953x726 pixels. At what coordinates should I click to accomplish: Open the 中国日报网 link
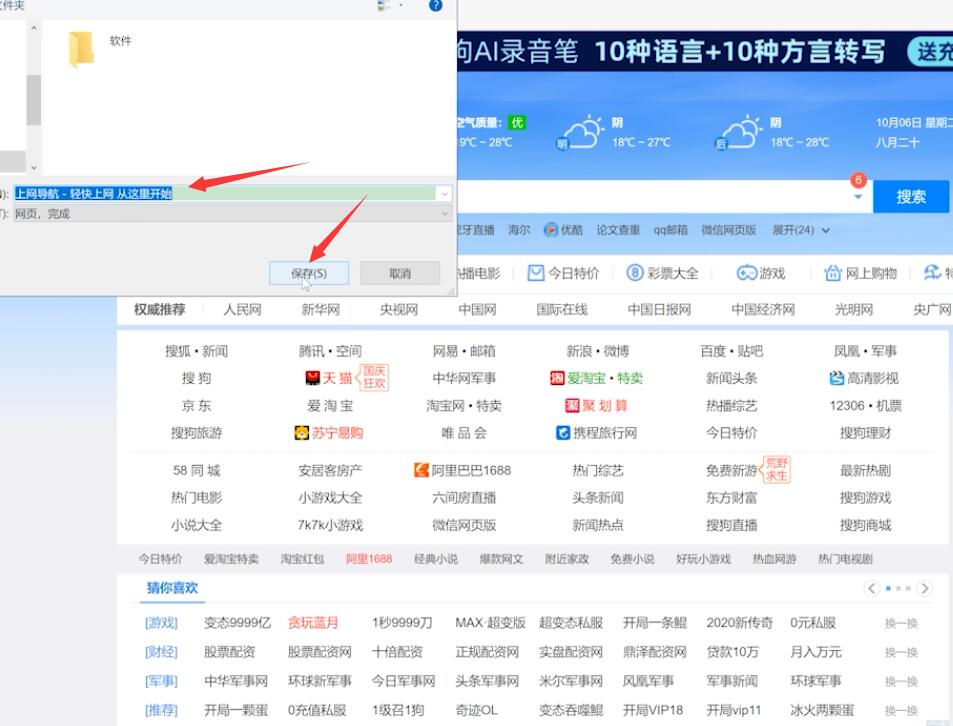coord(659,310)
